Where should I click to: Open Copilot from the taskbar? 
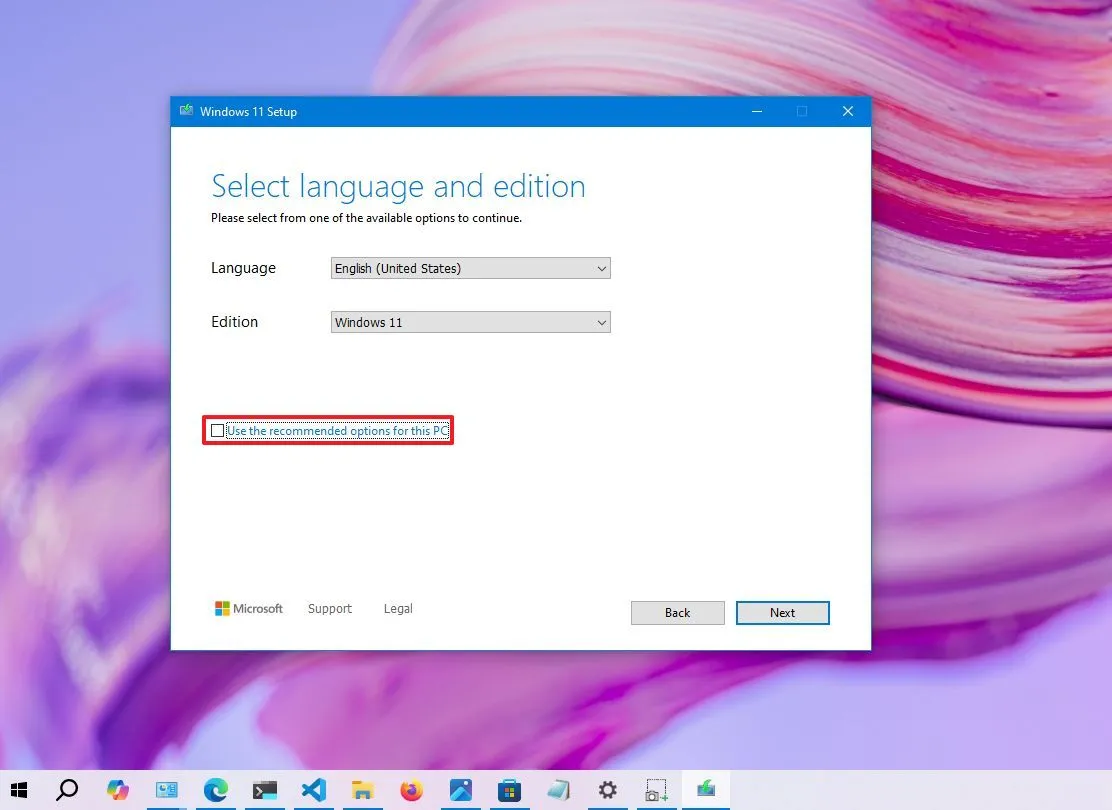118,790
